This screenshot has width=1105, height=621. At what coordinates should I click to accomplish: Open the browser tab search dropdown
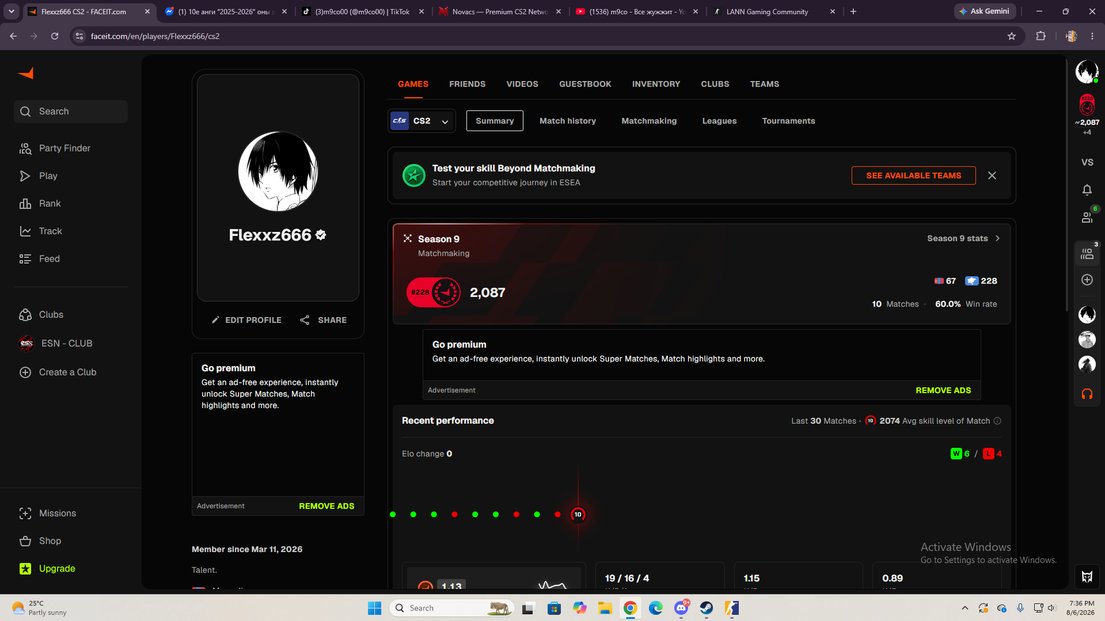[x=11, y=11]
